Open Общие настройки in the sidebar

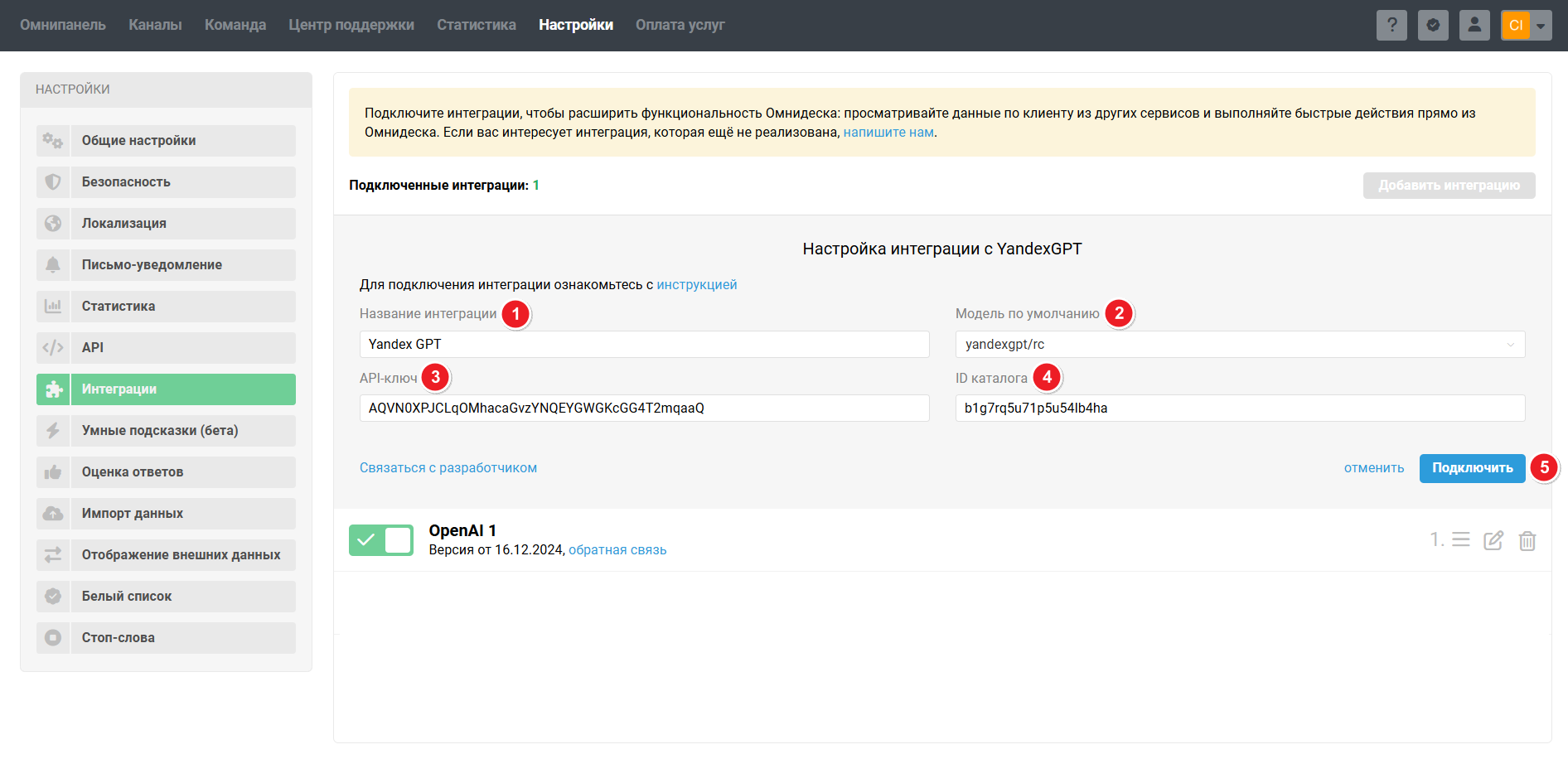(x=166, y=141)
